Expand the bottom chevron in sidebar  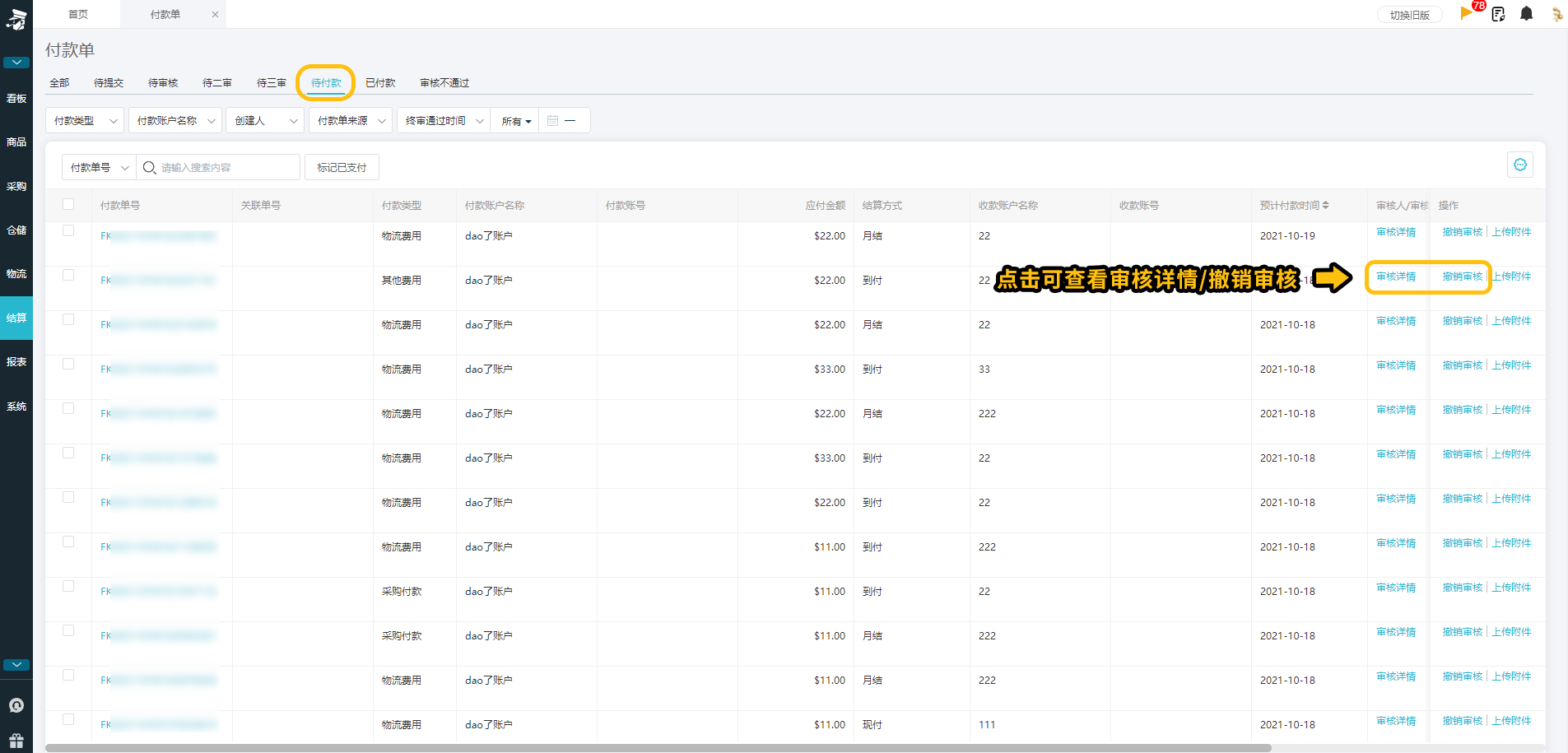[x=16, y=665]
